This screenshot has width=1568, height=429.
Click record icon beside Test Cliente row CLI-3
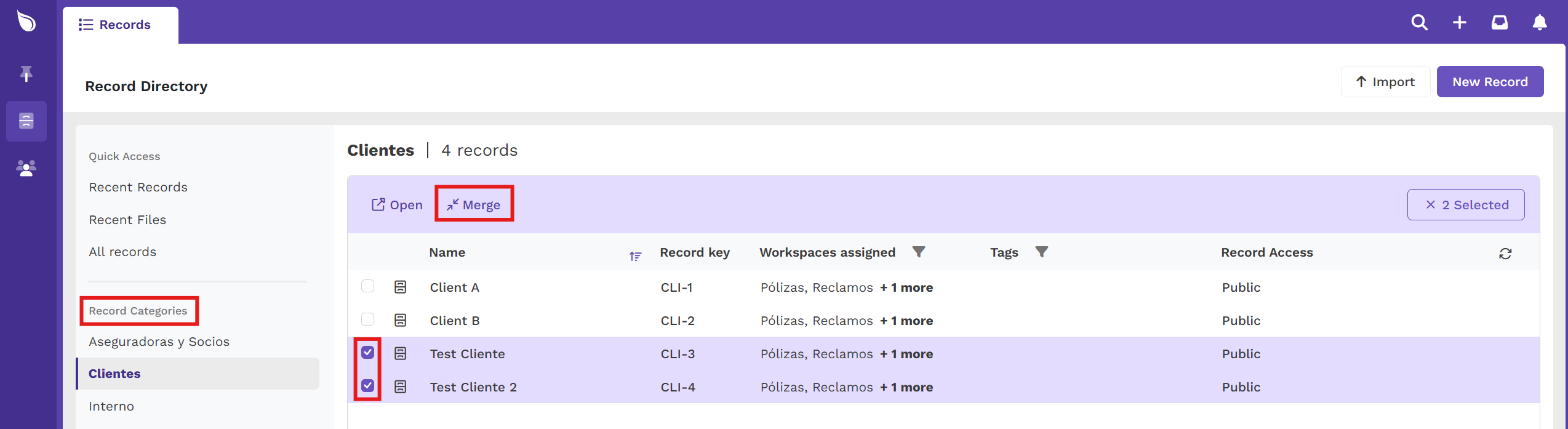[x=401, y=354]
